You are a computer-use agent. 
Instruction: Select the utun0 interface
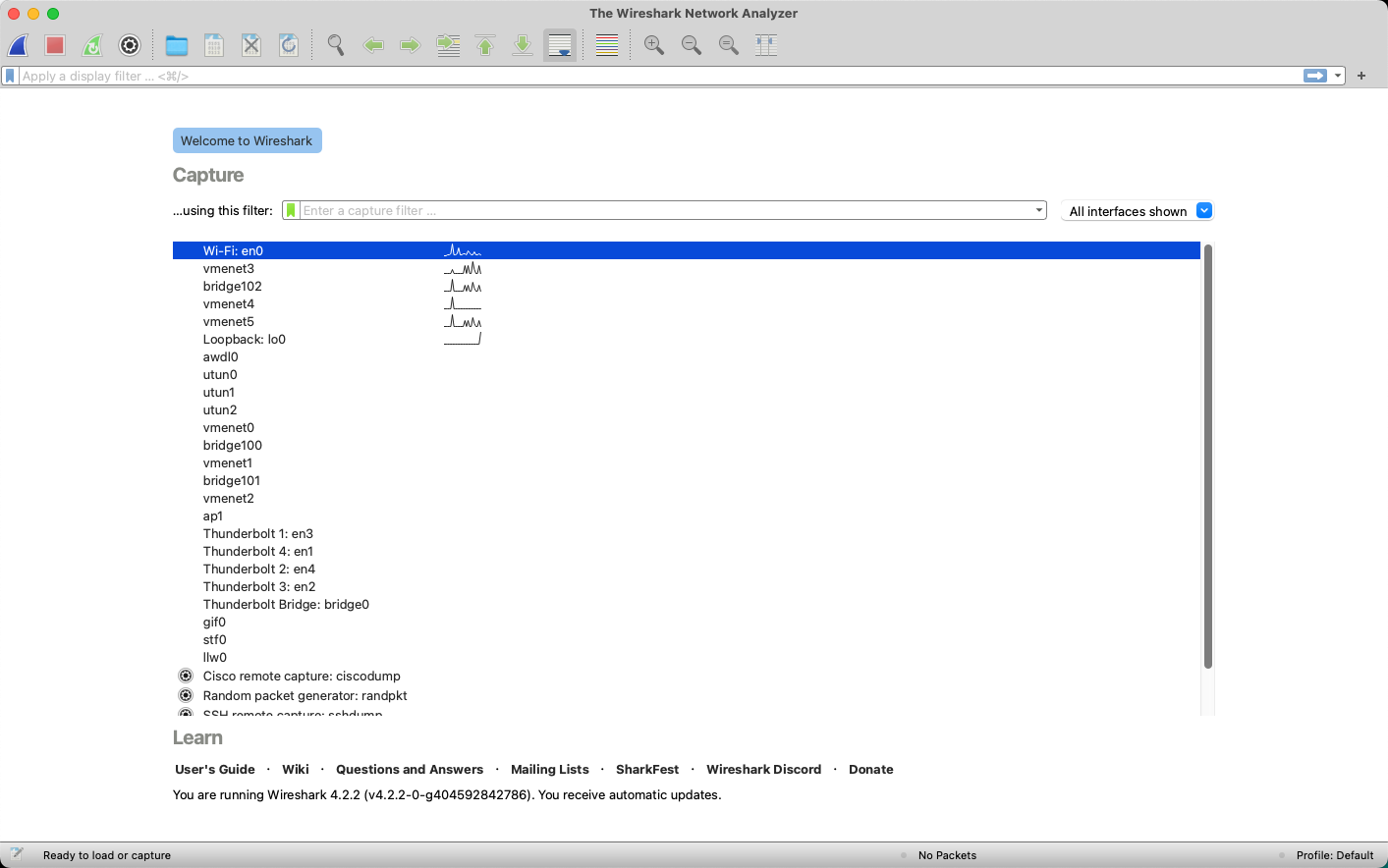point(686,374)
